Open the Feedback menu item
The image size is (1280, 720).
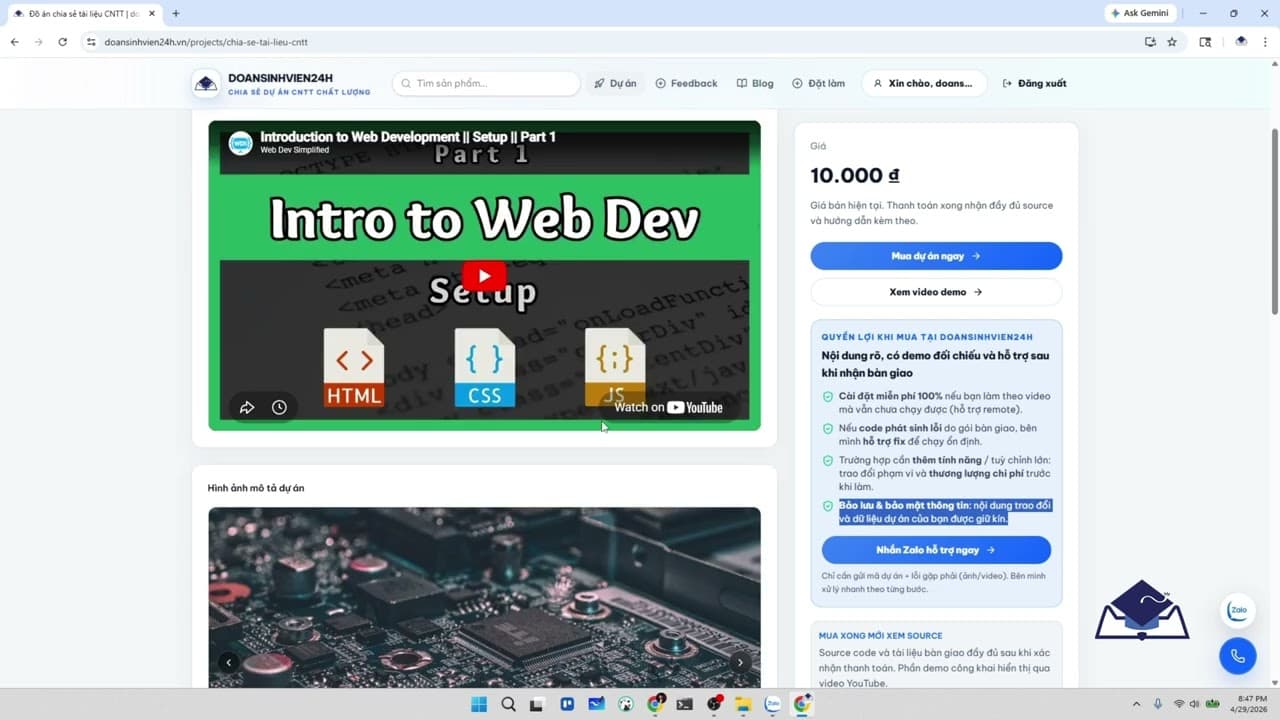686,83
